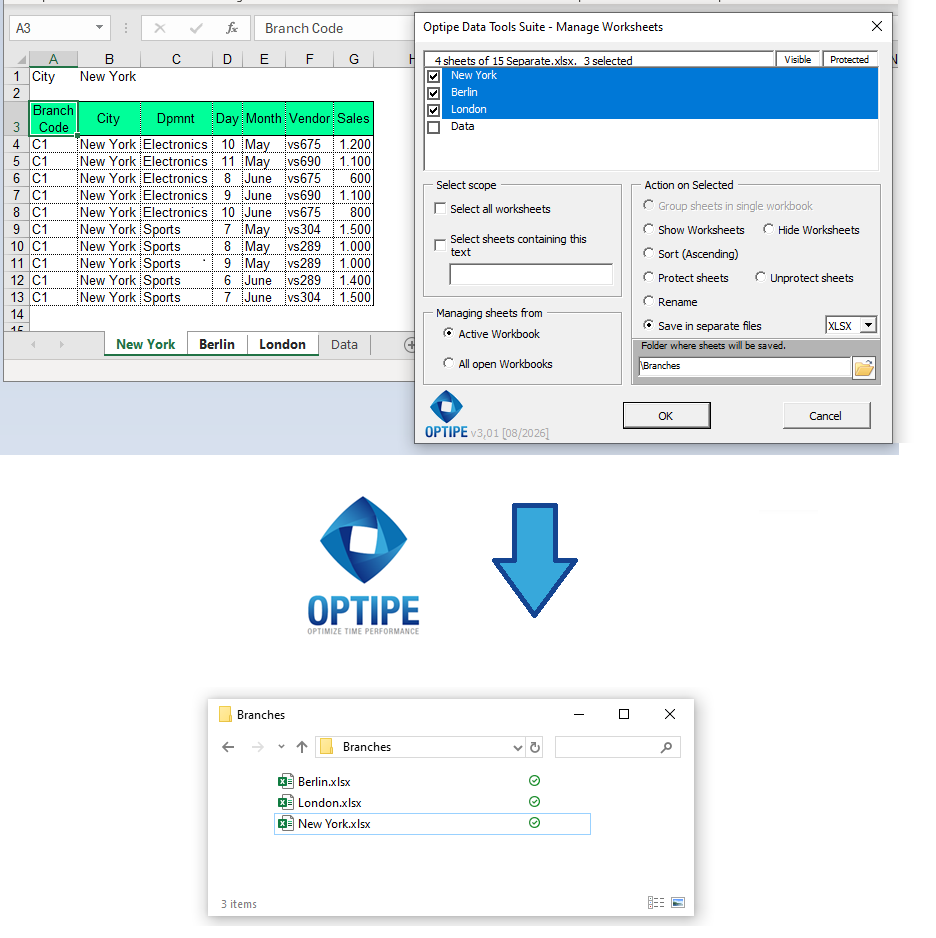Screen dimensions: 936x938
Task: Click the Branches folder path field
Action: (744, 366)
